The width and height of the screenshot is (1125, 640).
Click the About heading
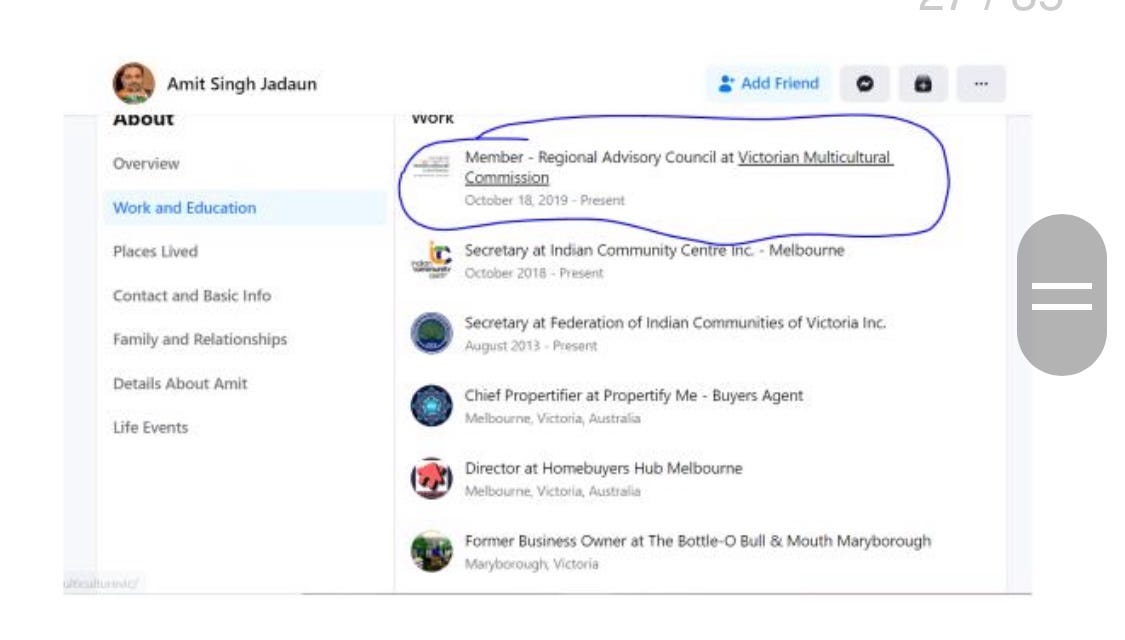pyautogui.click(x=143, y=119)
